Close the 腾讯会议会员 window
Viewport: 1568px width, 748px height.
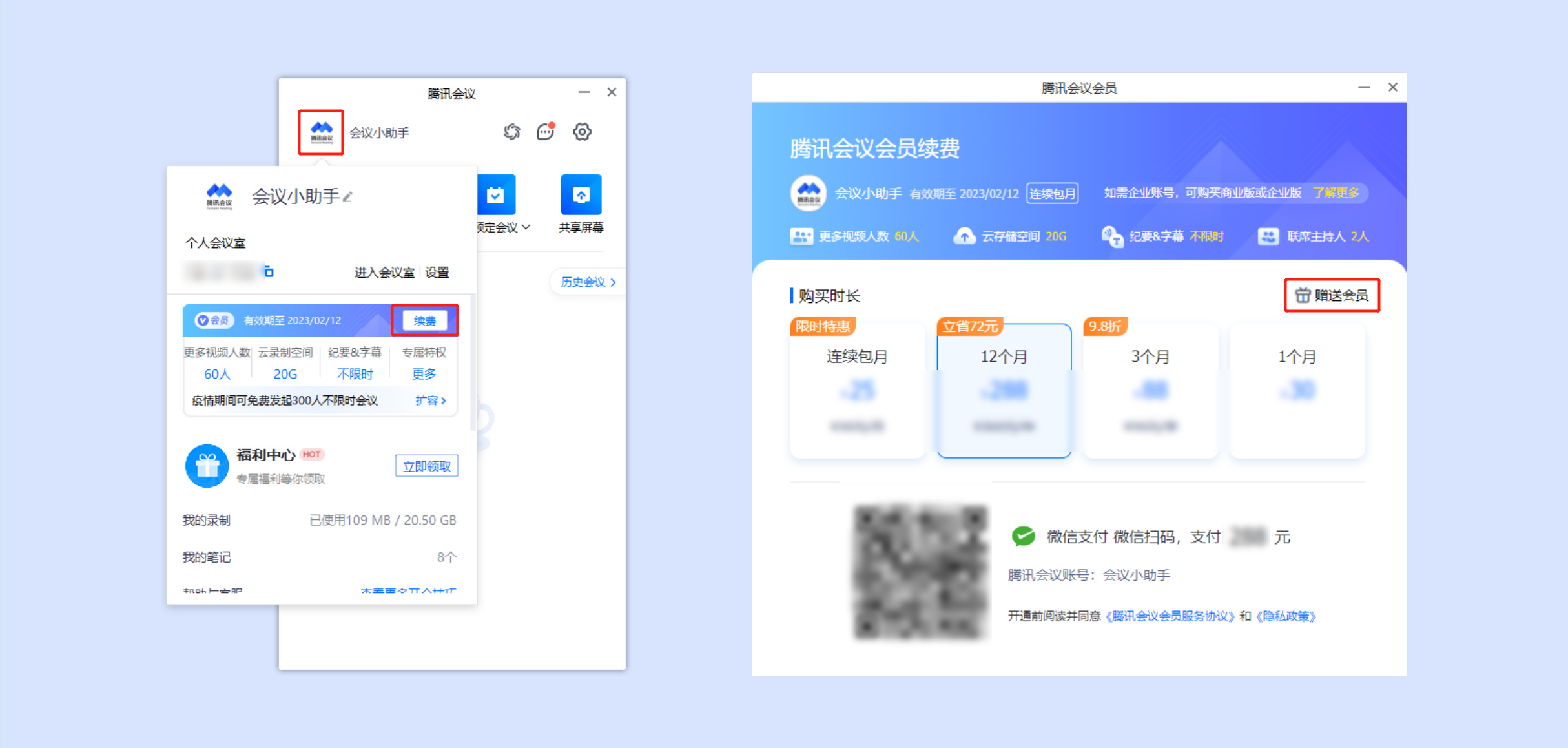1393,87
